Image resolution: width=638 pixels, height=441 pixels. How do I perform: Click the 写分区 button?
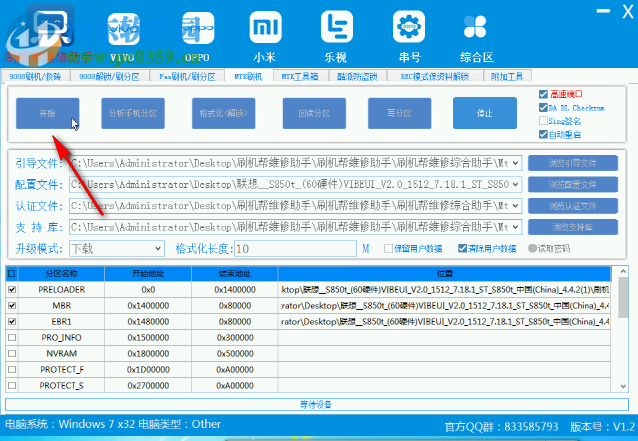(400, 113)
